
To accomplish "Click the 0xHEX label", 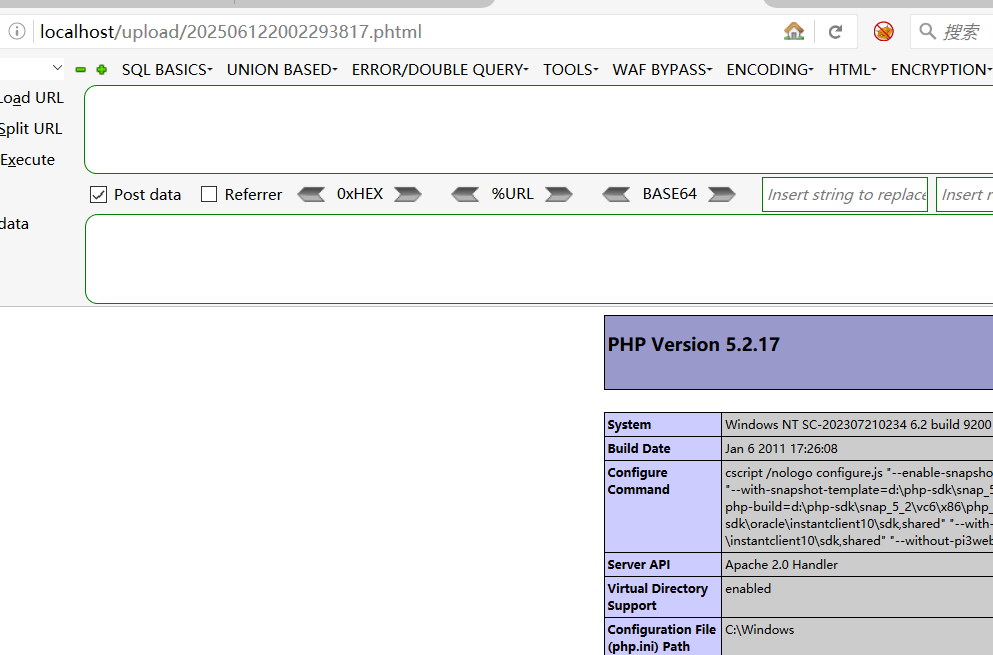I will (360, 194).
